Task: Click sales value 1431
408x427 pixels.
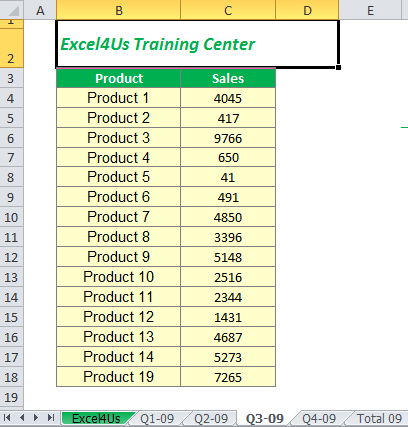Action: coord(228,317)
